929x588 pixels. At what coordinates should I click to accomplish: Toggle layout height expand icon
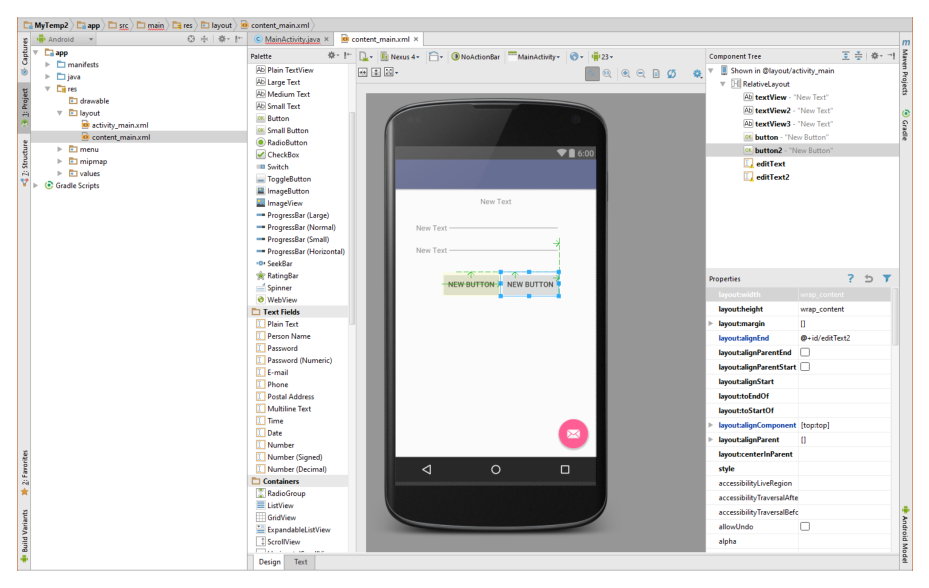click(376, 72)
